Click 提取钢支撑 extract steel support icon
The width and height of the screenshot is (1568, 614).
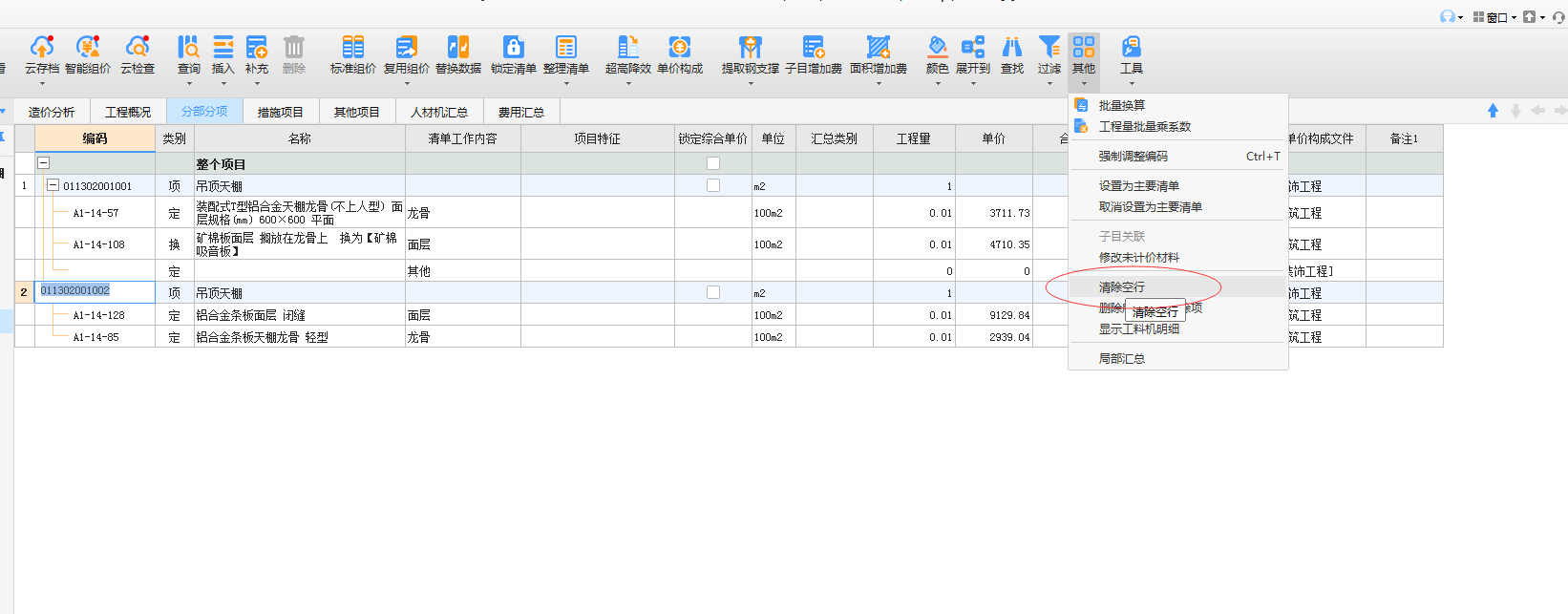(751, 47)
